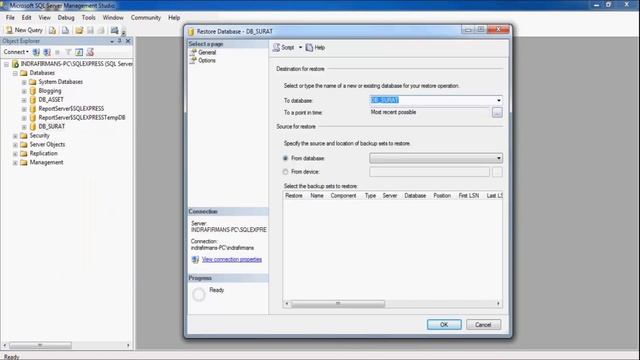This screenshot has height=360, width=640.
Task: Select ReportServer$SQLEXPRESSTempDB database
Action: pos(82,118)
